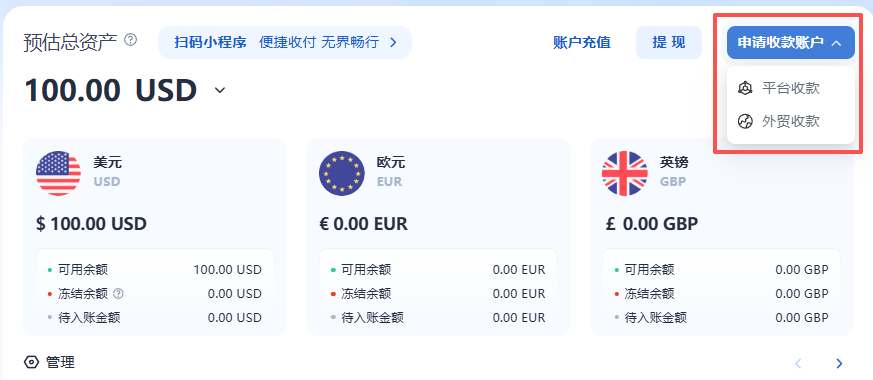Viewport: 873px width, 380px height.
Task: Go to previous currency cards page
Action: tap(798, 364)
